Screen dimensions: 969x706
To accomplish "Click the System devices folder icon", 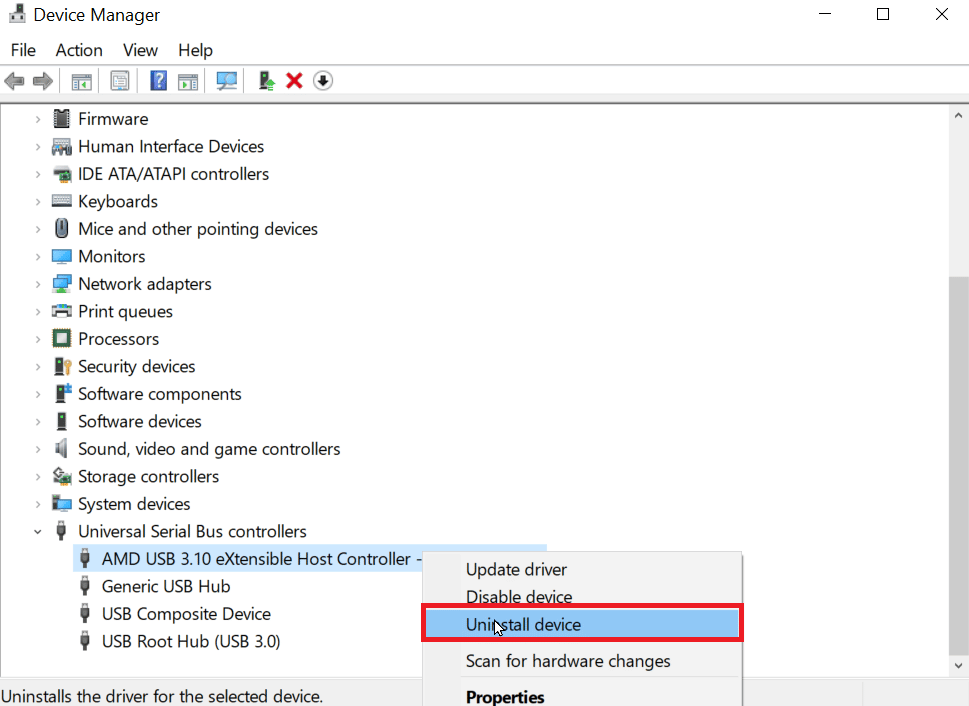I will point(62,503).
